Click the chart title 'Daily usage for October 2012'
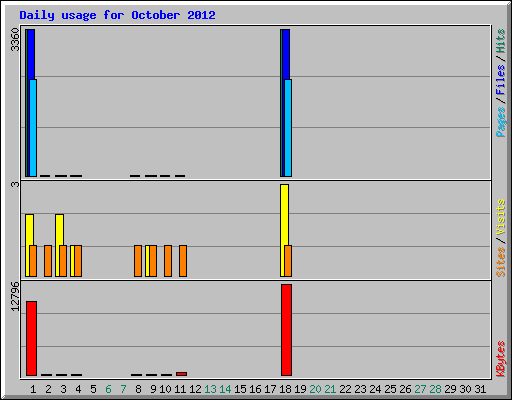 [117, 15]
